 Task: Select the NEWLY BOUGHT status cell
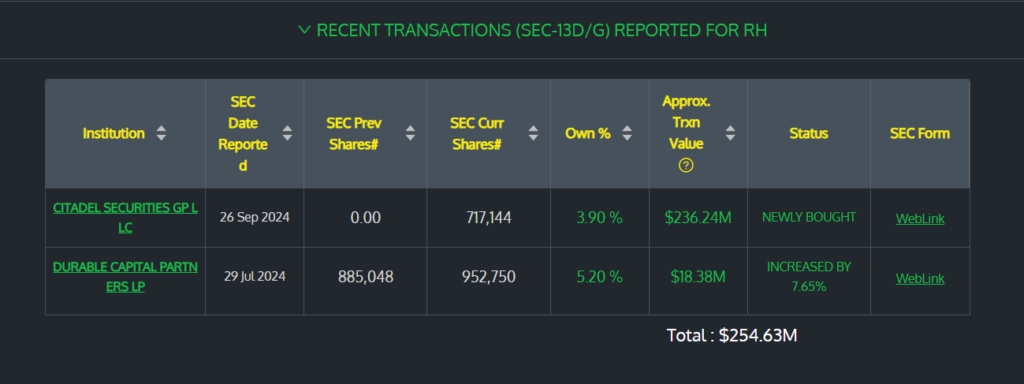point(808,217)
